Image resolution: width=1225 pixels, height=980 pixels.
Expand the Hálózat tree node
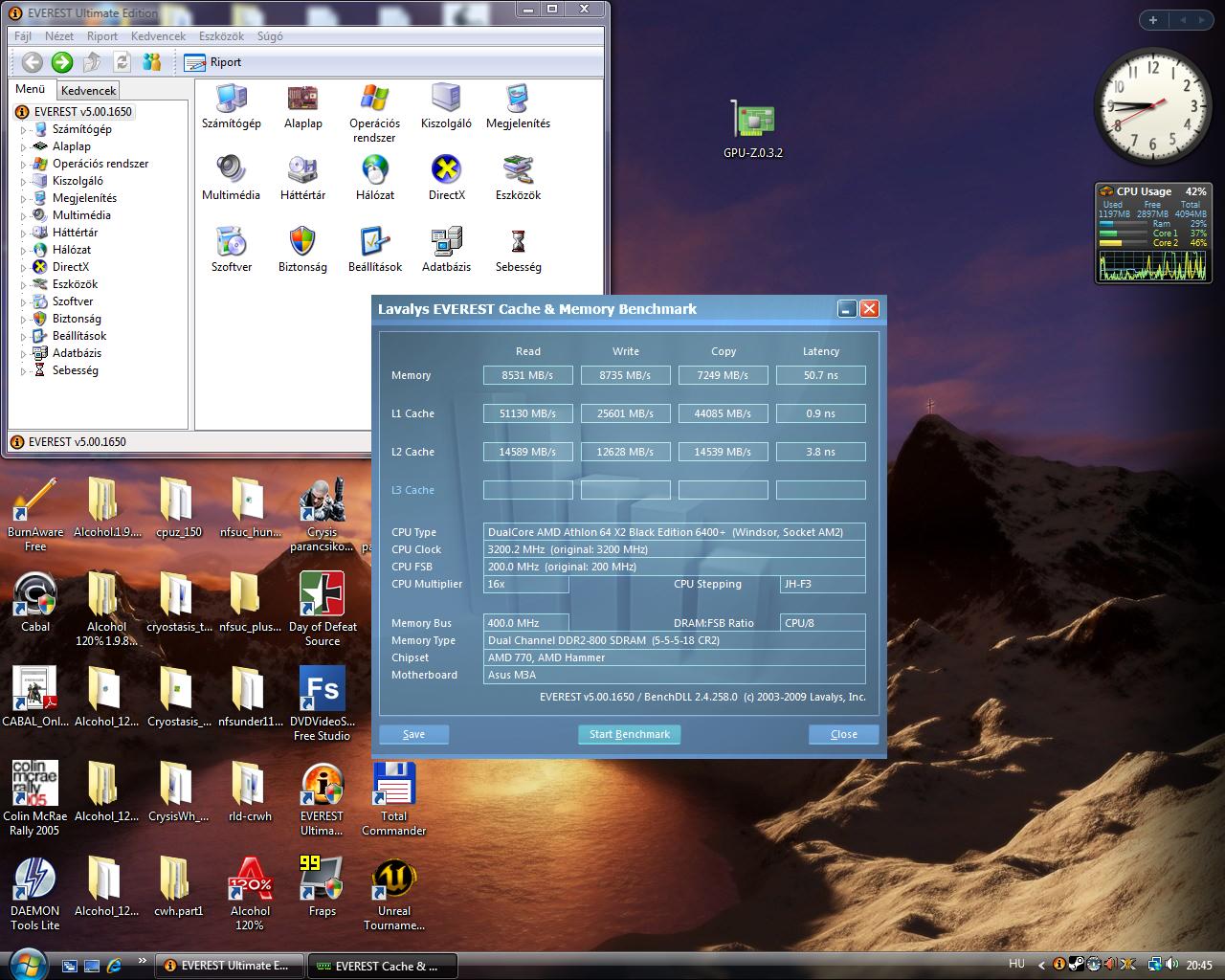coord(24,250)
